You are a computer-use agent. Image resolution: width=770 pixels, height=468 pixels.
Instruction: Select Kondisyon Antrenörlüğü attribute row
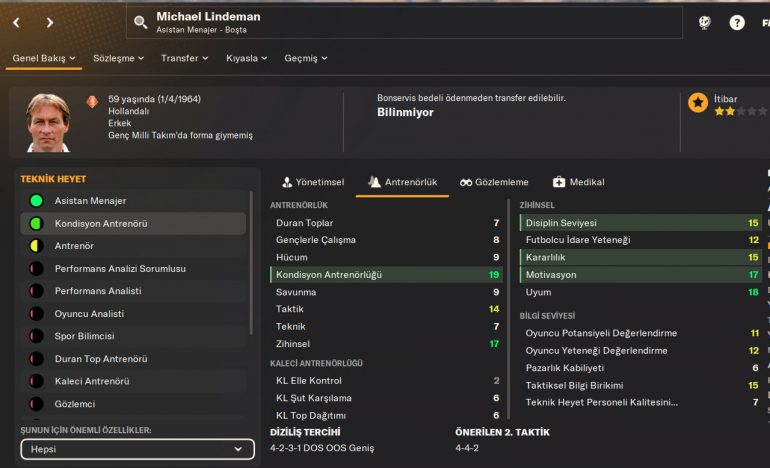(387, 274)
